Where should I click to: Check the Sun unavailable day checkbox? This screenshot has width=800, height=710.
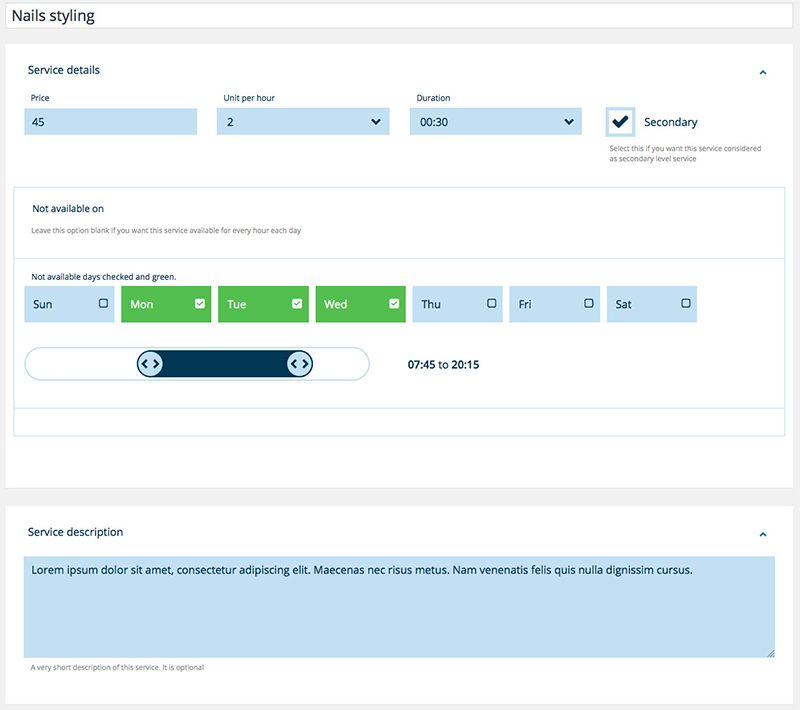104,303
